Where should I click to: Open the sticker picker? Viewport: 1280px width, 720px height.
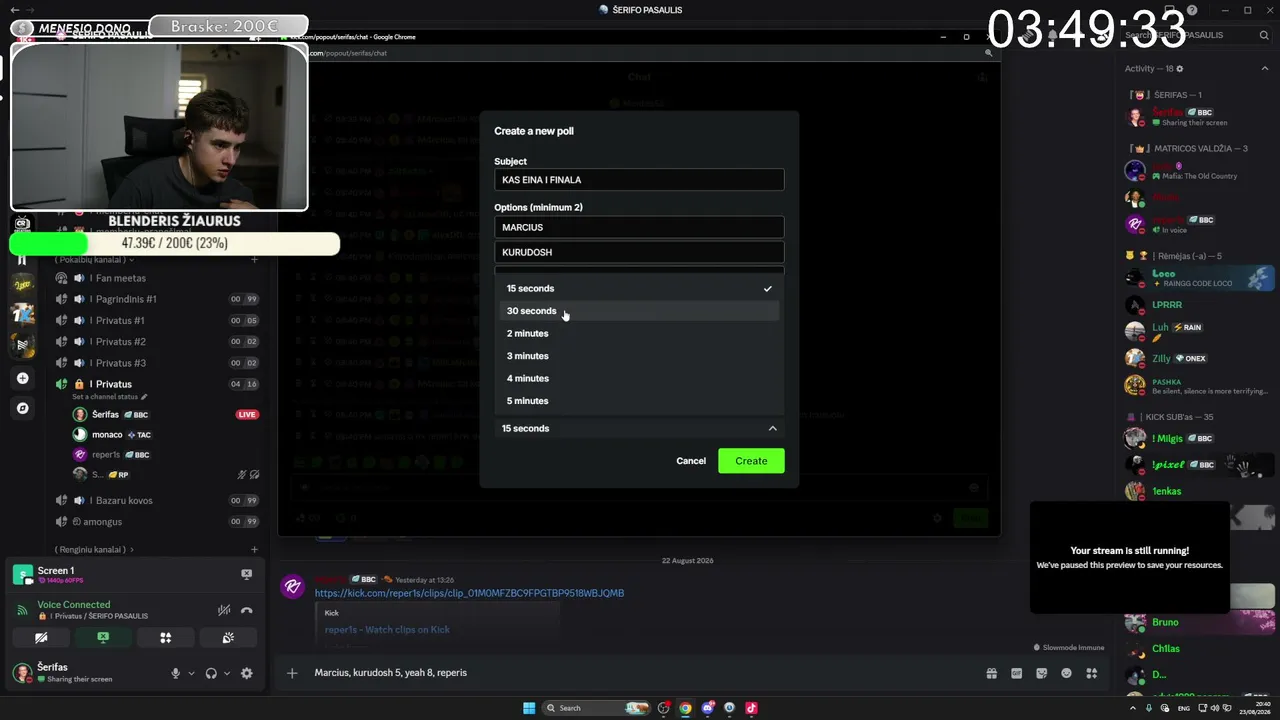tap(1042, 673)
